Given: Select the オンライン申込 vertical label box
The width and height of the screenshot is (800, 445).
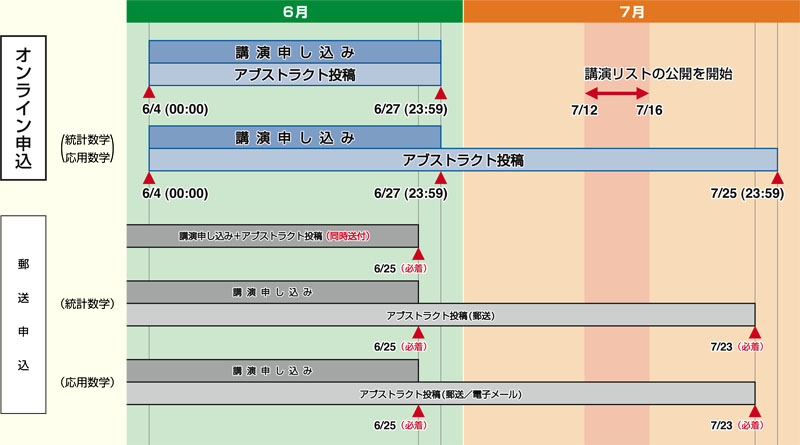Looking at the screenshot, I should pos(26,108).
